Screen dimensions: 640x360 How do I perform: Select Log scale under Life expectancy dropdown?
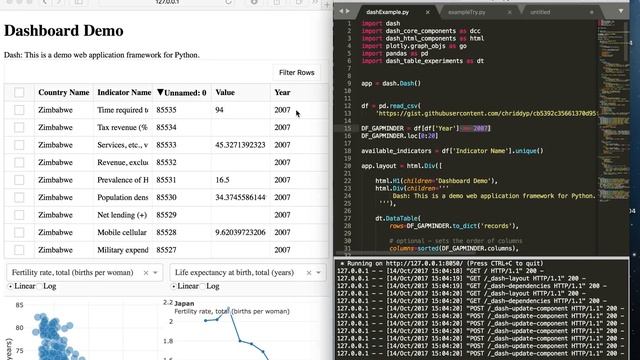203,287
